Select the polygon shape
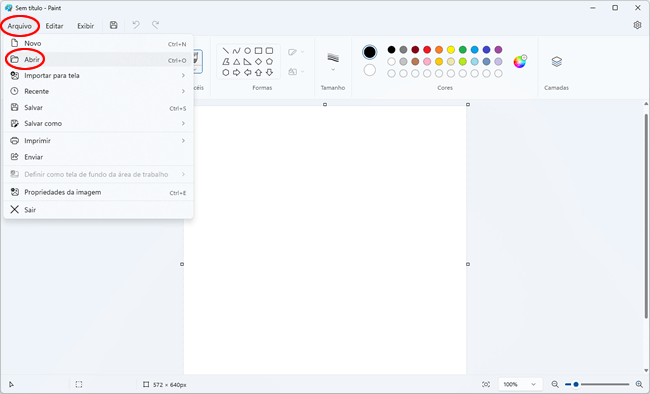 (226, 61)
